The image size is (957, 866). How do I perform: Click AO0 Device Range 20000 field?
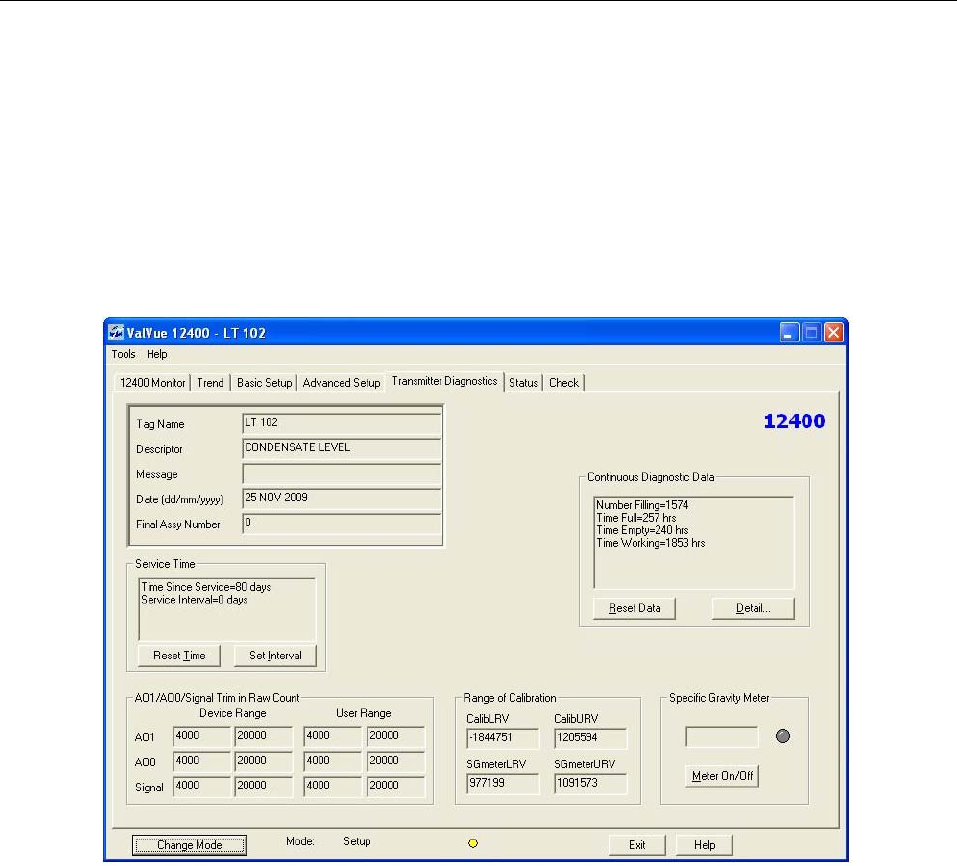264,762
